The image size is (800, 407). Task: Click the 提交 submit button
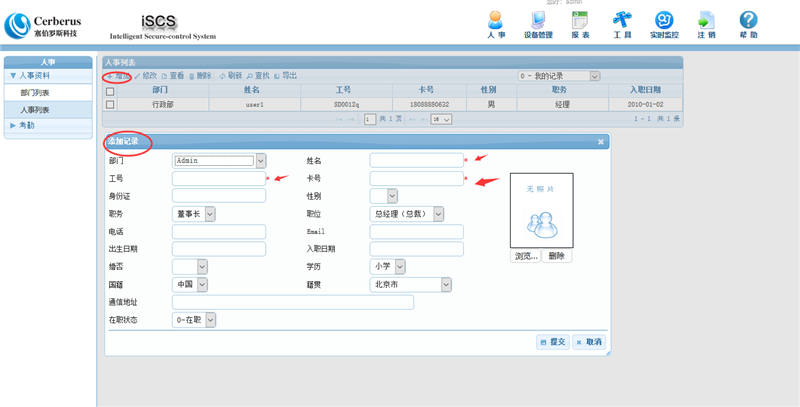point(553,342)
